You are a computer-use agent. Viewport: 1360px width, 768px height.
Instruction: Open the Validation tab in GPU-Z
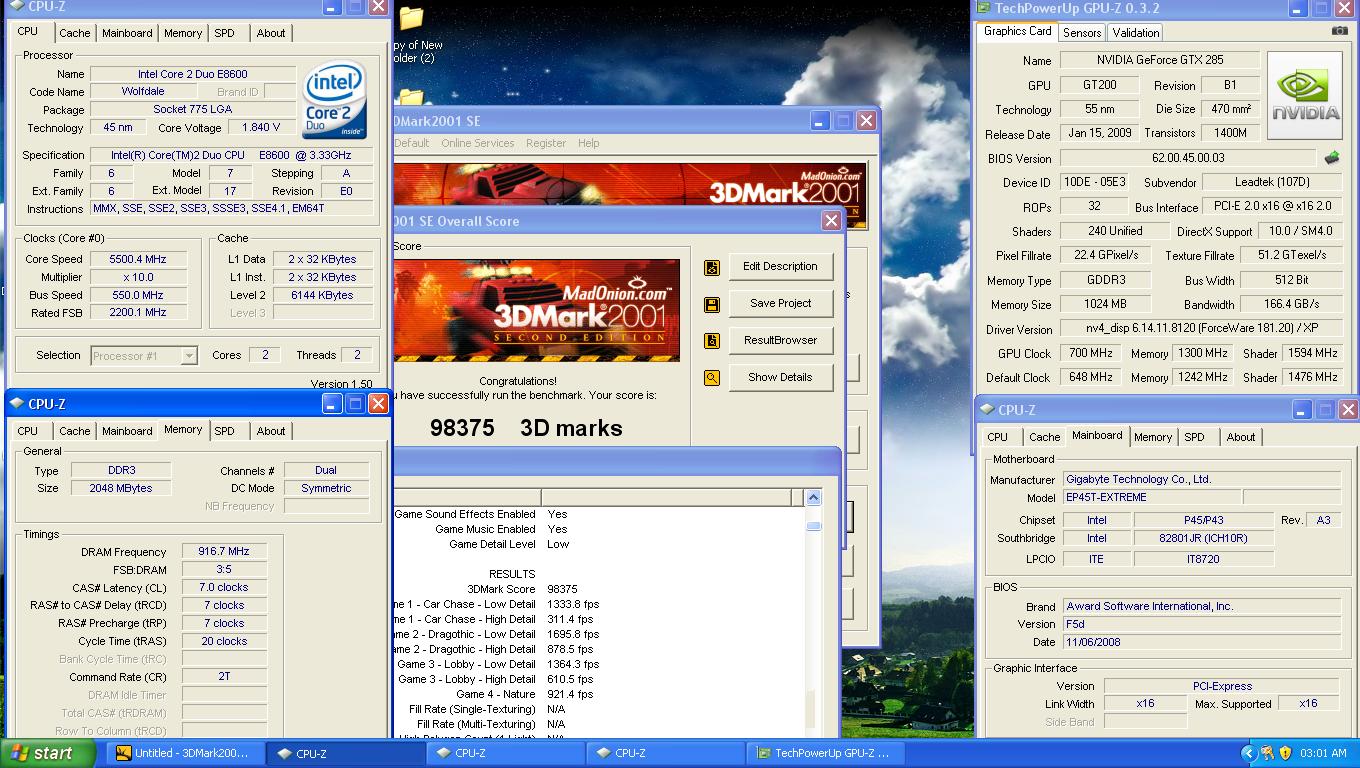point(1136,33)
